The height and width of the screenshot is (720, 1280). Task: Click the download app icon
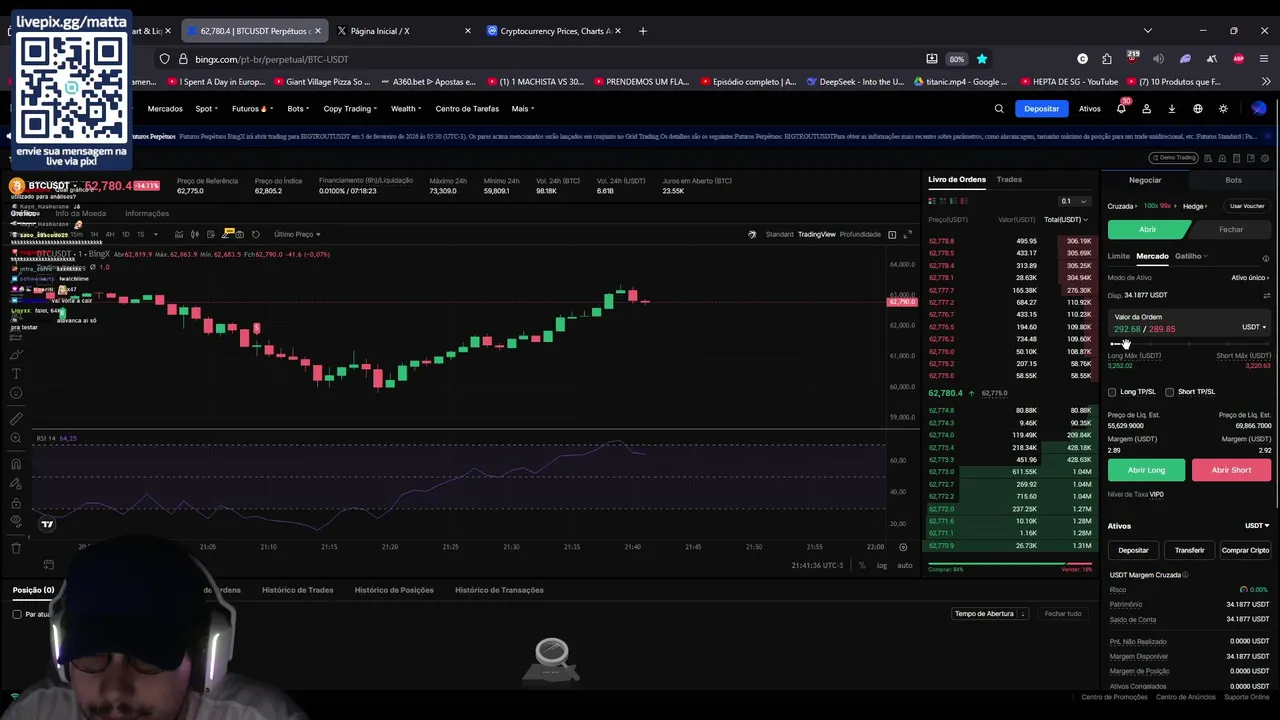[x=1172, y=109]
